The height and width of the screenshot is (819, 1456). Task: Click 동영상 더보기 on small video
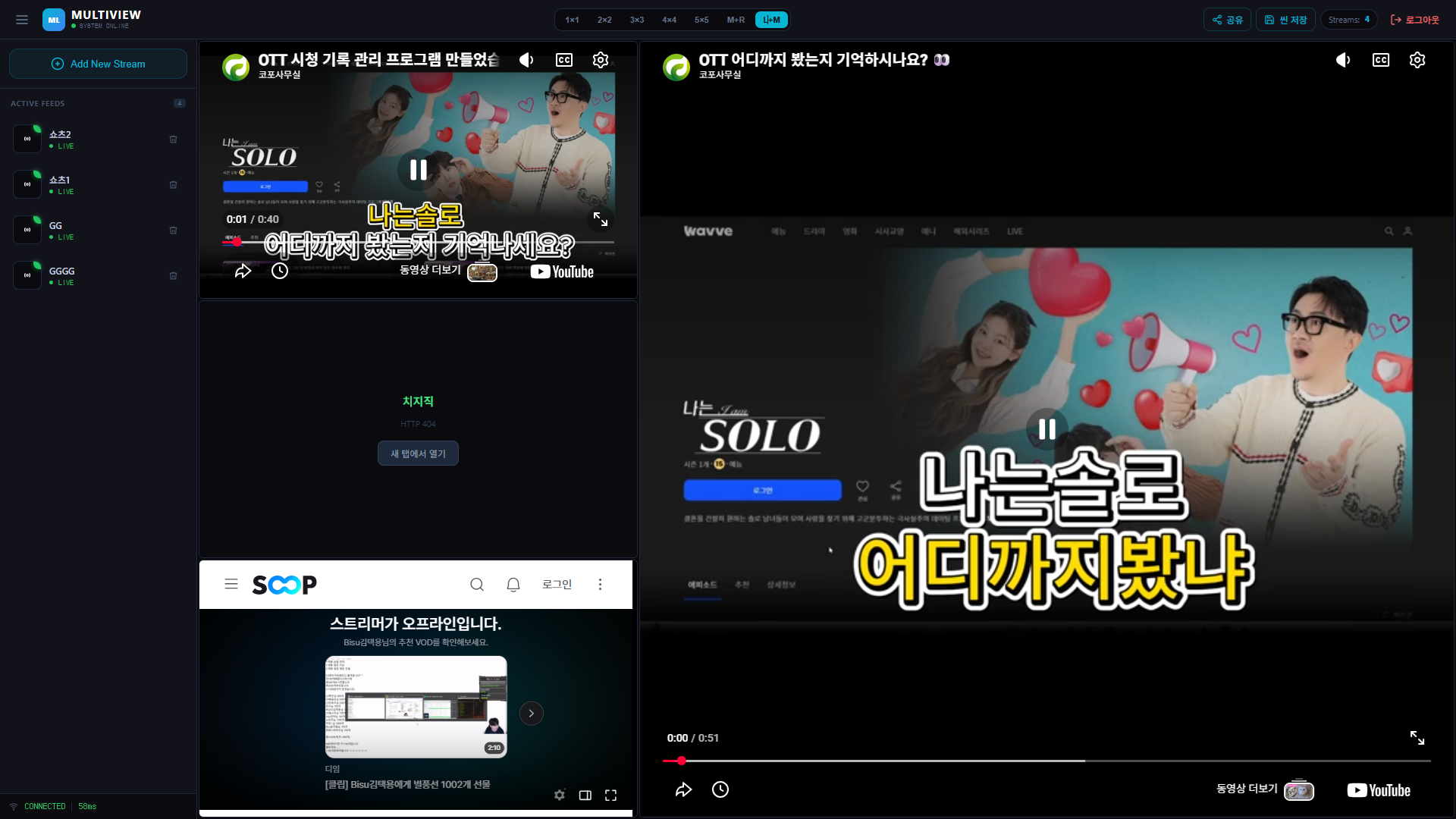pos(448,271)
